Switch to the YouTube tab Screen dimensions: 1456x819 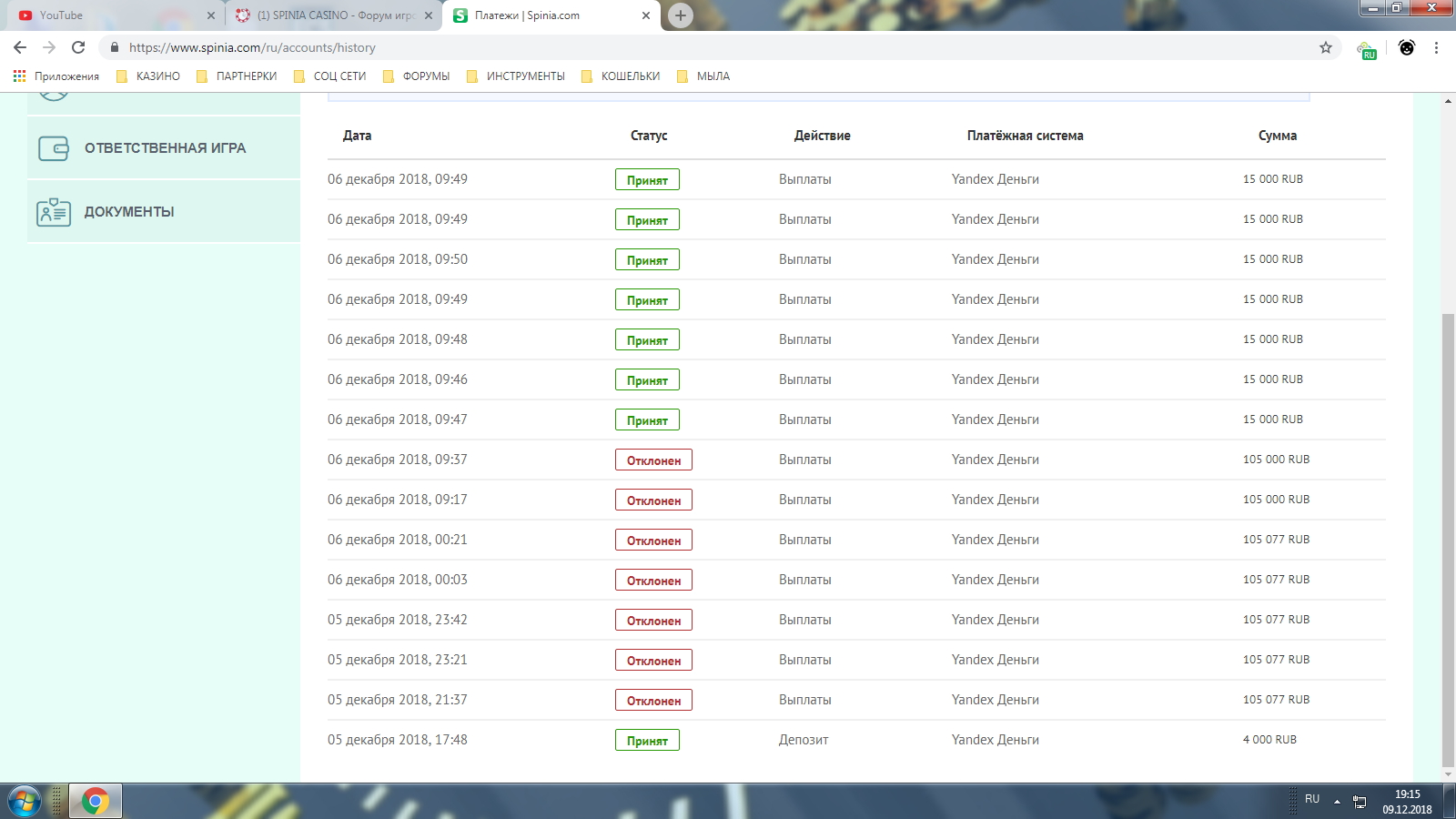(114, 15)
